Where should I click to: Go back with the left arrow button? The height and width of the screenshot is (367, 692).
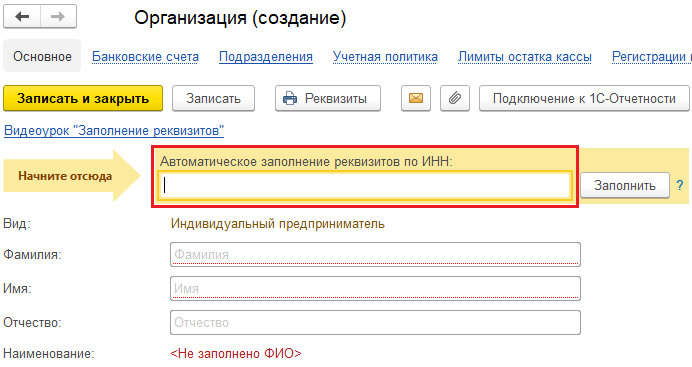pos(22,17)
